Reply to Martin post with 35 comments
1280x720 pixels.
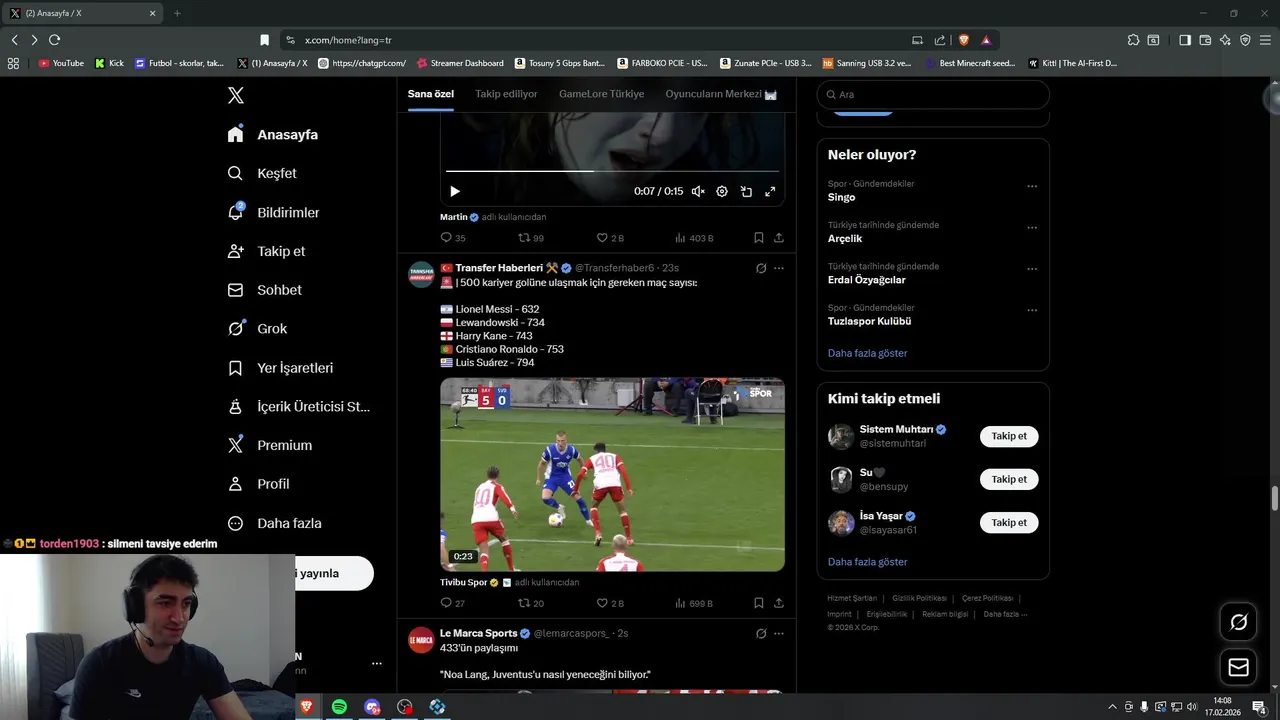[x=453, y=238]
